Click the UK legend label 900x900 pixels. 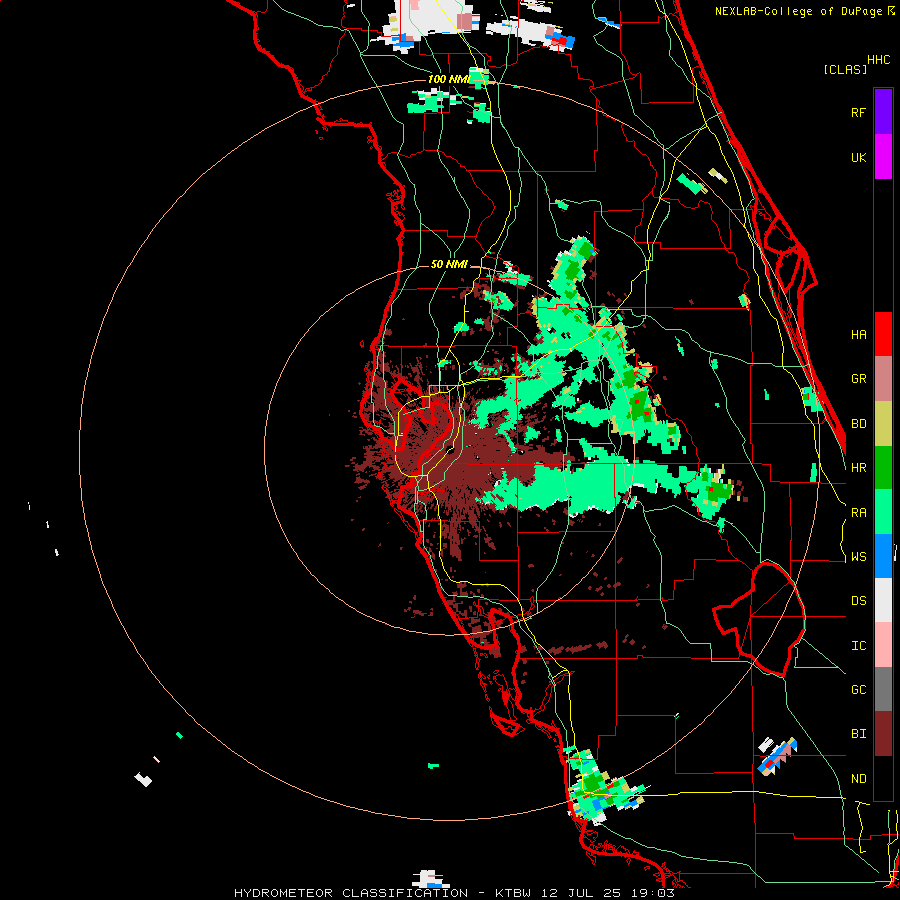click(858, 157)
